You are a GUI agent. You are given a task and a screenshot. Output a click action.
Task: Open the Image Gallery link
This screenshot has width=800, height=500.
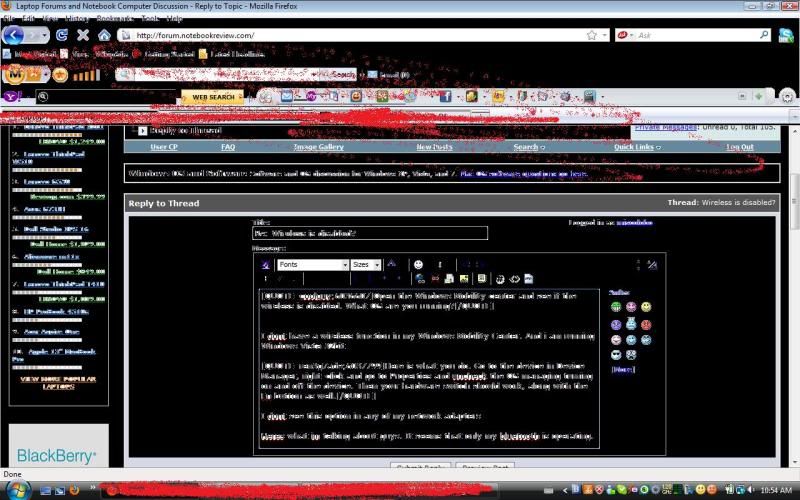pos(318,147)
